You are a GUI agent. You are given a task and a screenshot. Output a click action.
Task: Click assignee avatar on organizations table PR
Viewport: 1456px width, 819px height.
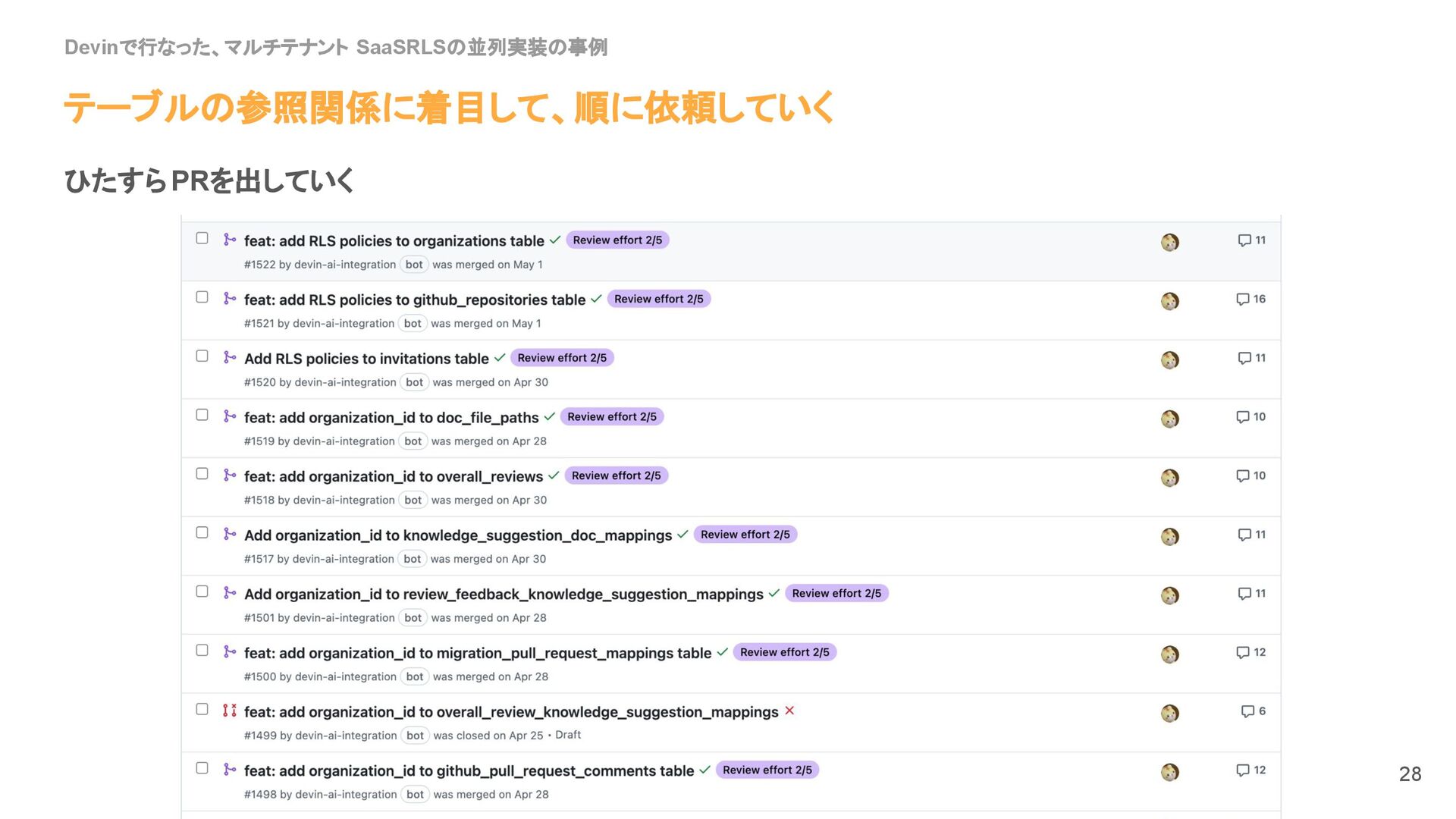[1170, 243]
